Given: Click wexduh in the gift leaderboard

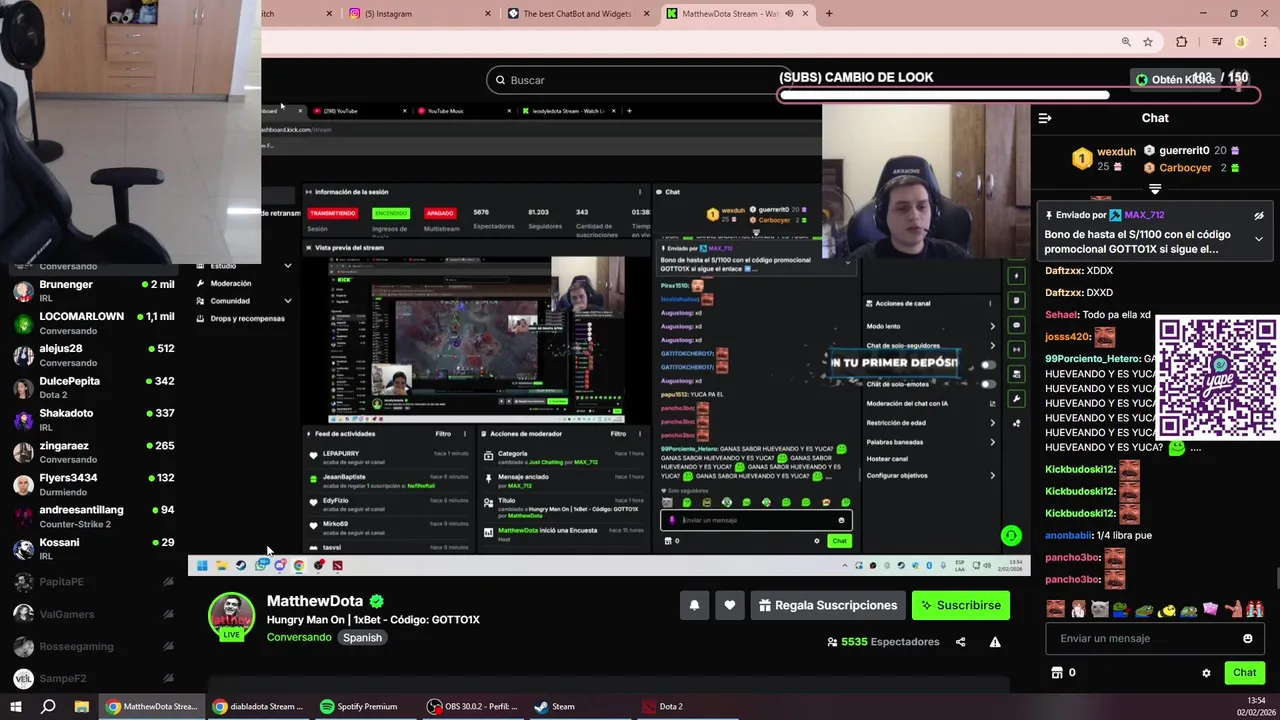Looking at the screenshot, I should (x=1117, y=152).
